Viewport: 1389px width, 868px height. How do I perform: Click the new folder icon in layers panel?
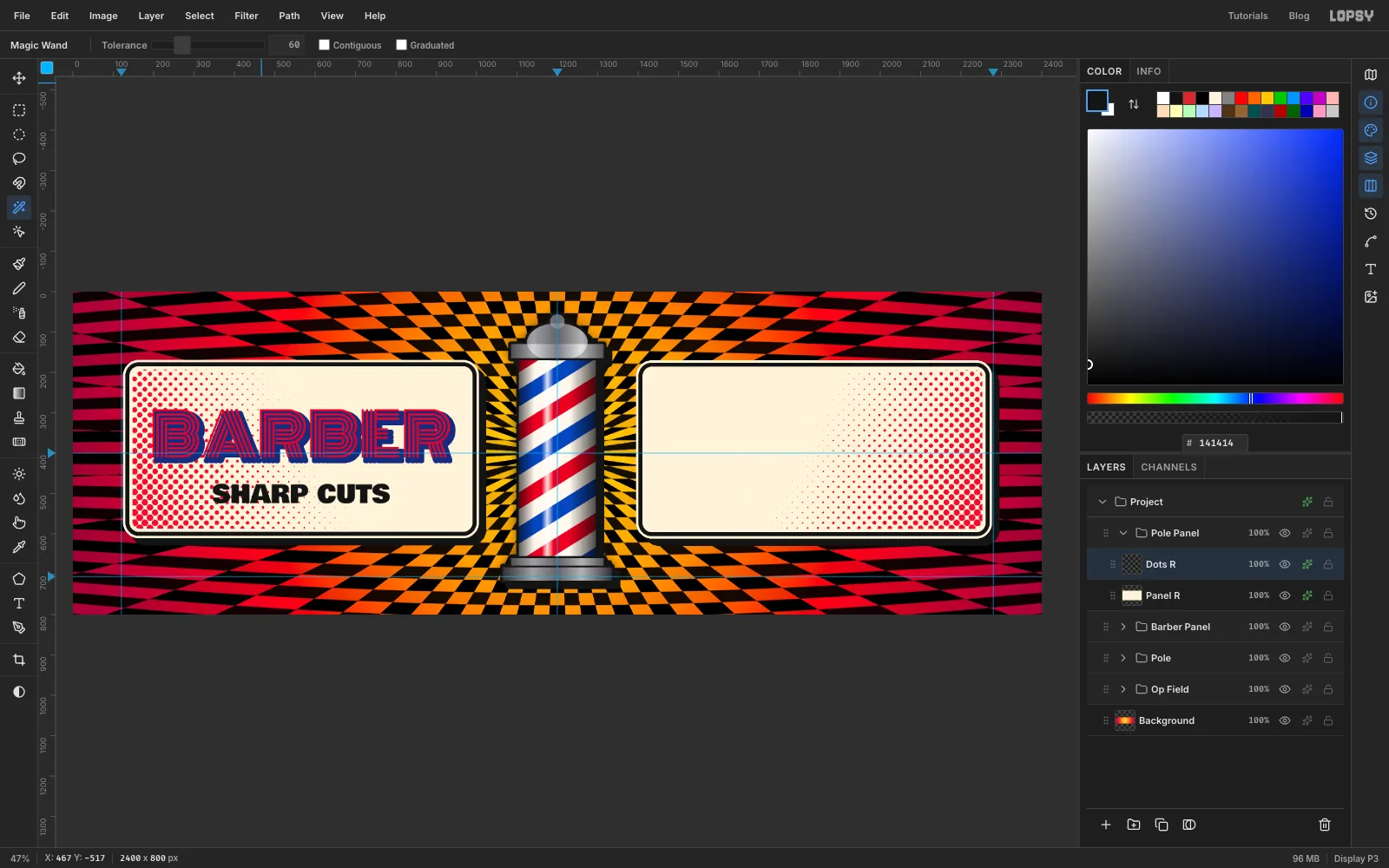pos(1134,825)
